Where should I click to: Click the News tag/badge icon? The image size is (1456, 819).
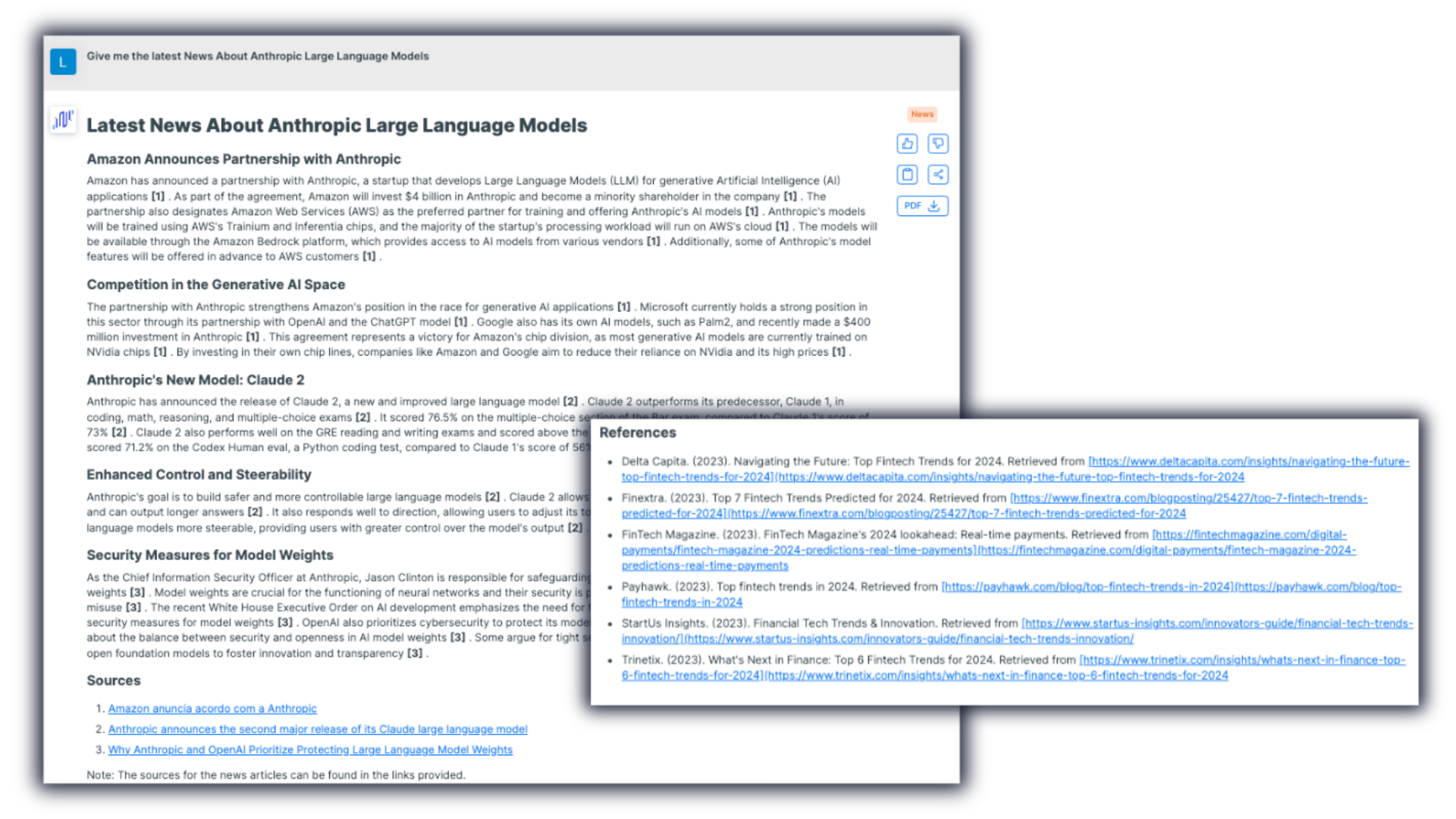(x=922, y=113)
